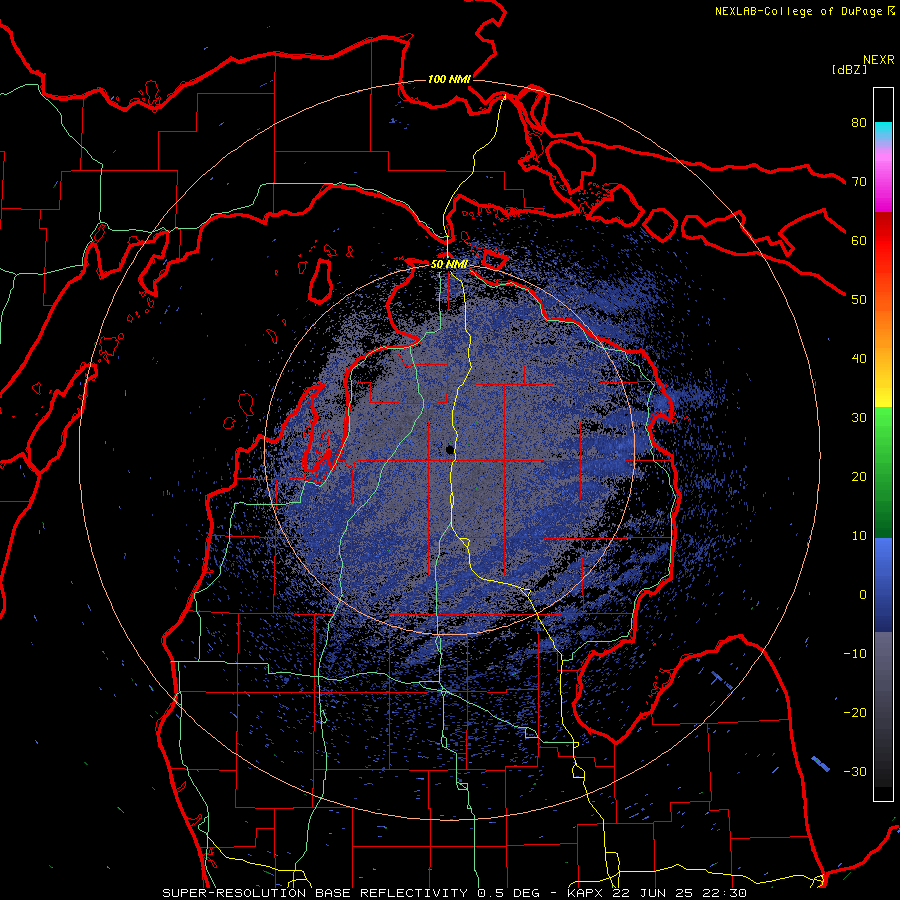Image resolution: width=900 pixels, height=900 pixels.
Task: Click the -30 value on the dBZ scale
Action: pos(855,771)
